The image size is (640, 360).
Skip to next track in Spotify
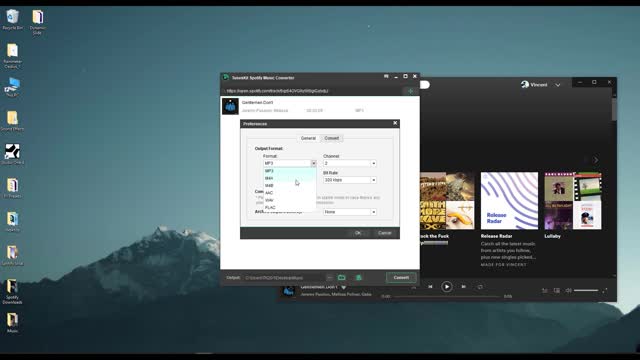pos(464,287)
